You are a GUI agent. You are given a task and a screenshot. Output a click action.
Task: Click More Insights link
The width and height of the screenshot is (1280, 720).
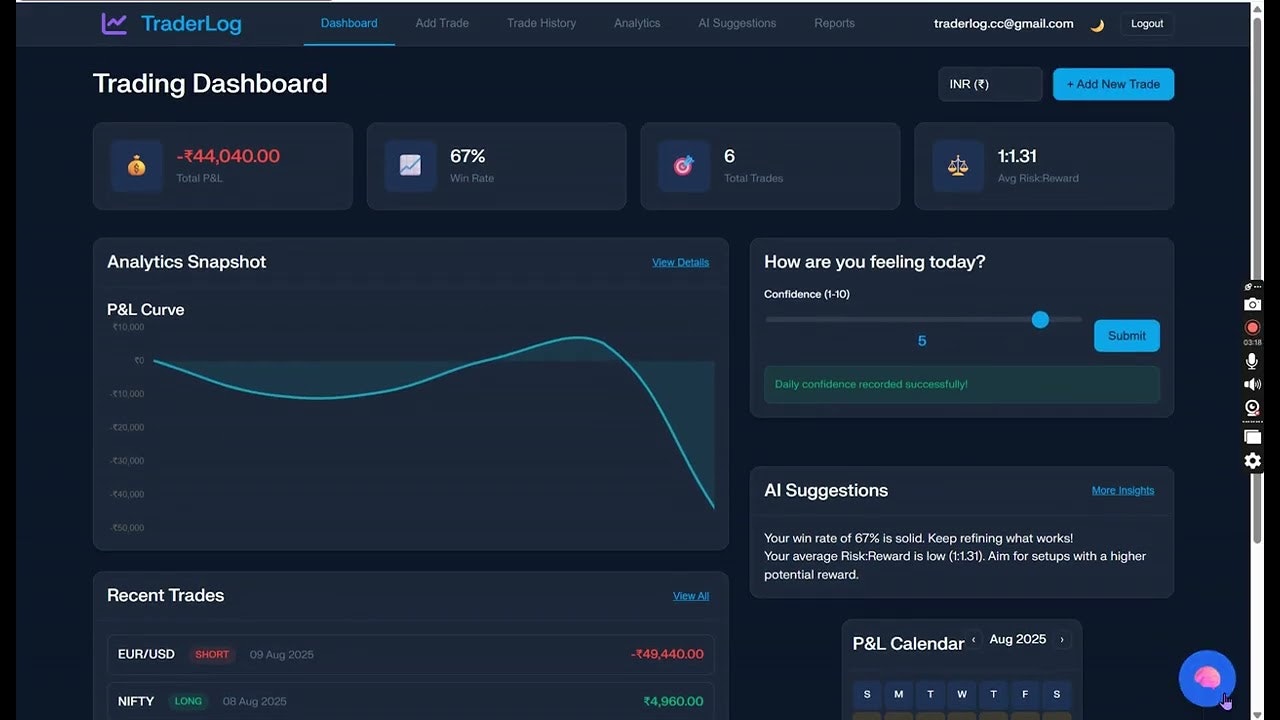pyautogui.click(x=1123, y=490)
